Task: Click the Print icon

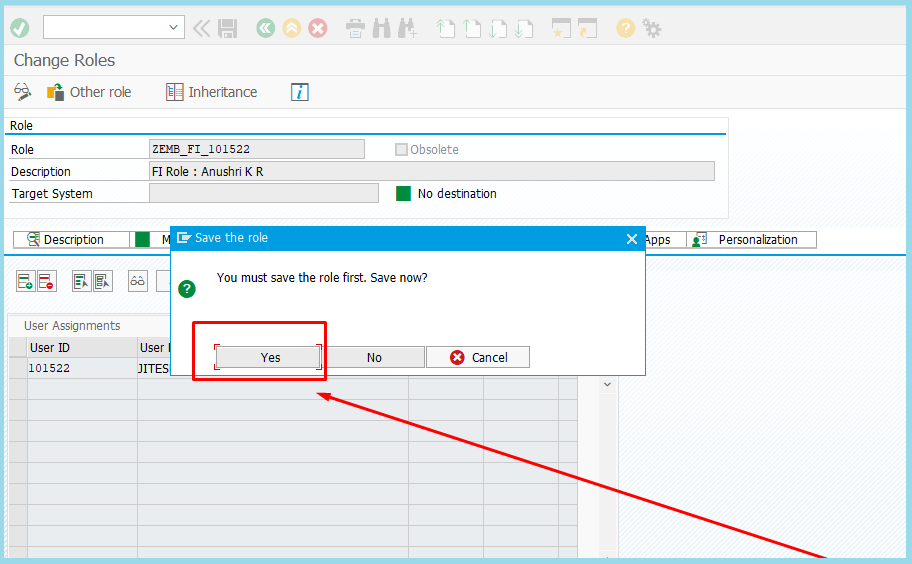Action: pos(355,28)
